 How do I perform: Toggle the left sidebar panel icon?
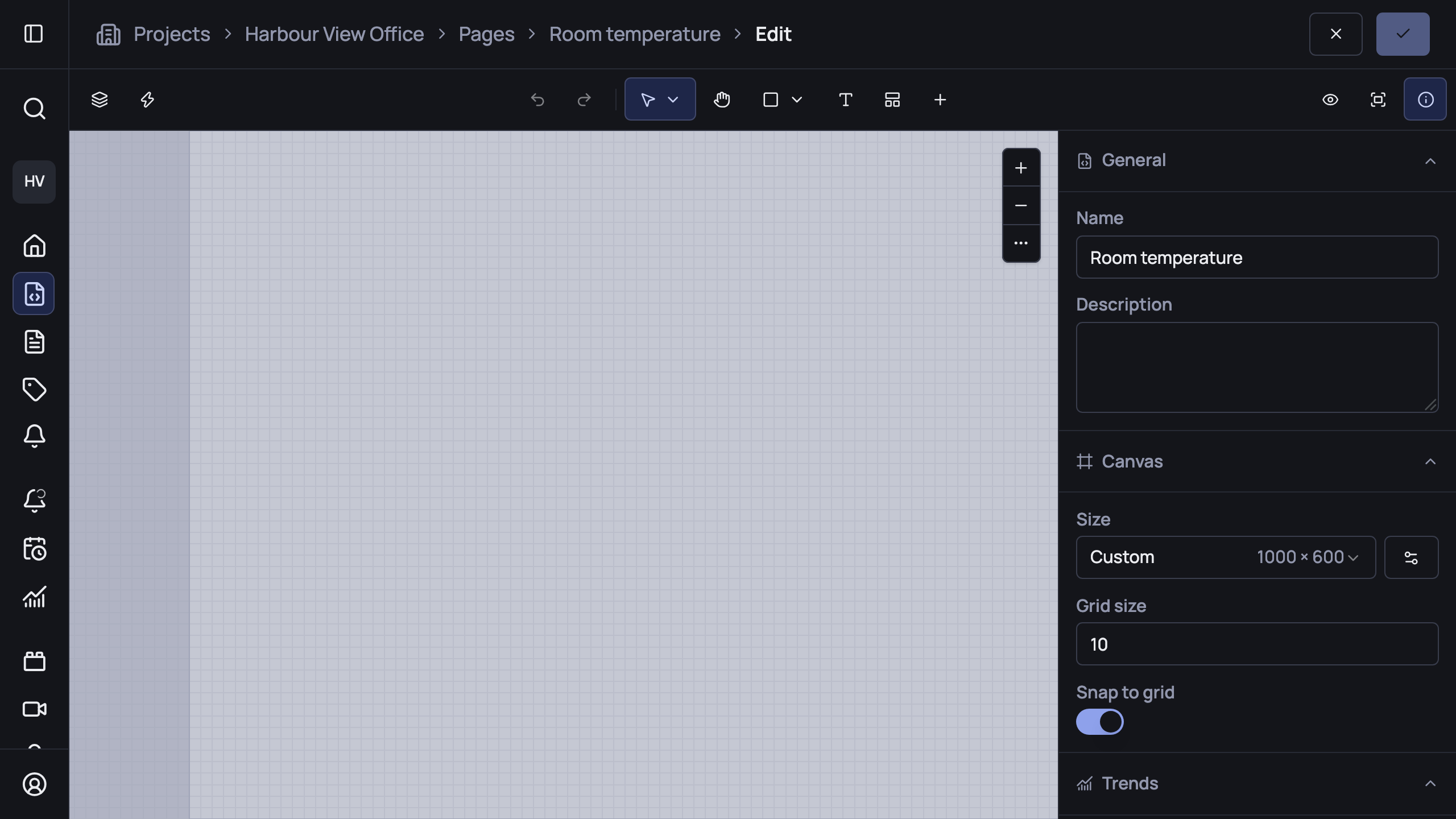(34, 34)
